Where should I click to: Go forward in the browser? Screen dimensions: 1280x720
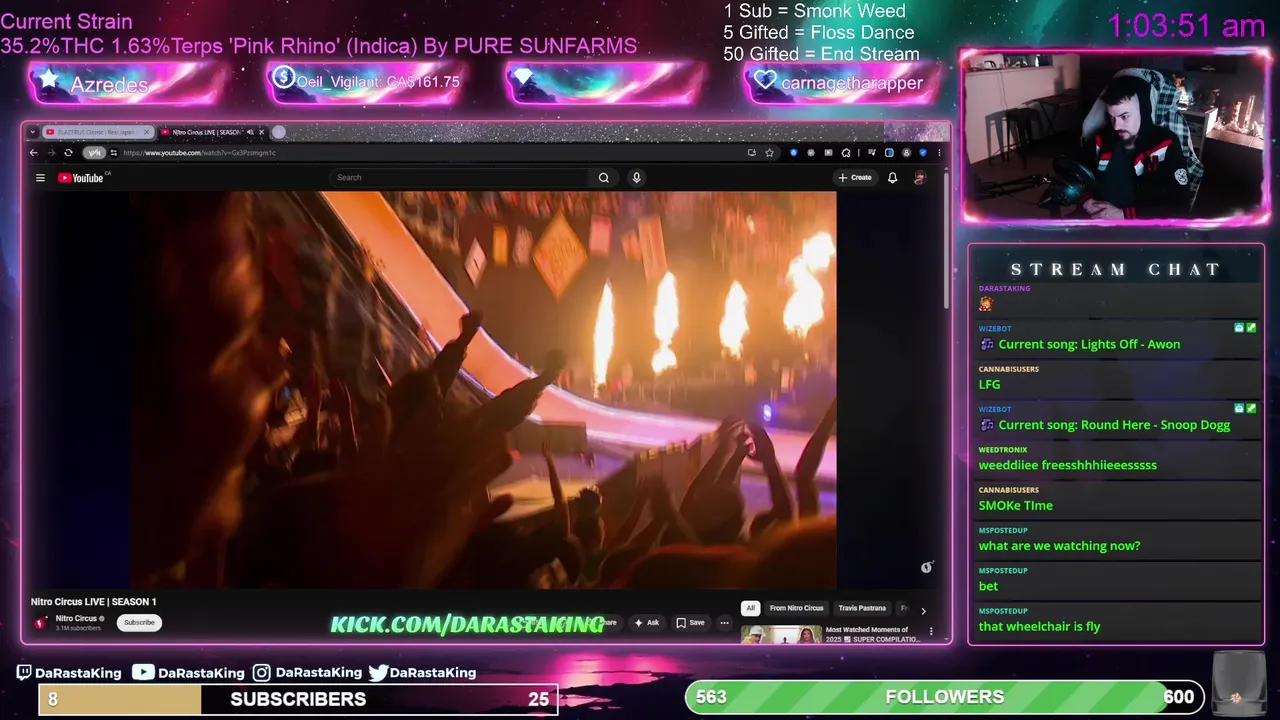coord(50,153)
